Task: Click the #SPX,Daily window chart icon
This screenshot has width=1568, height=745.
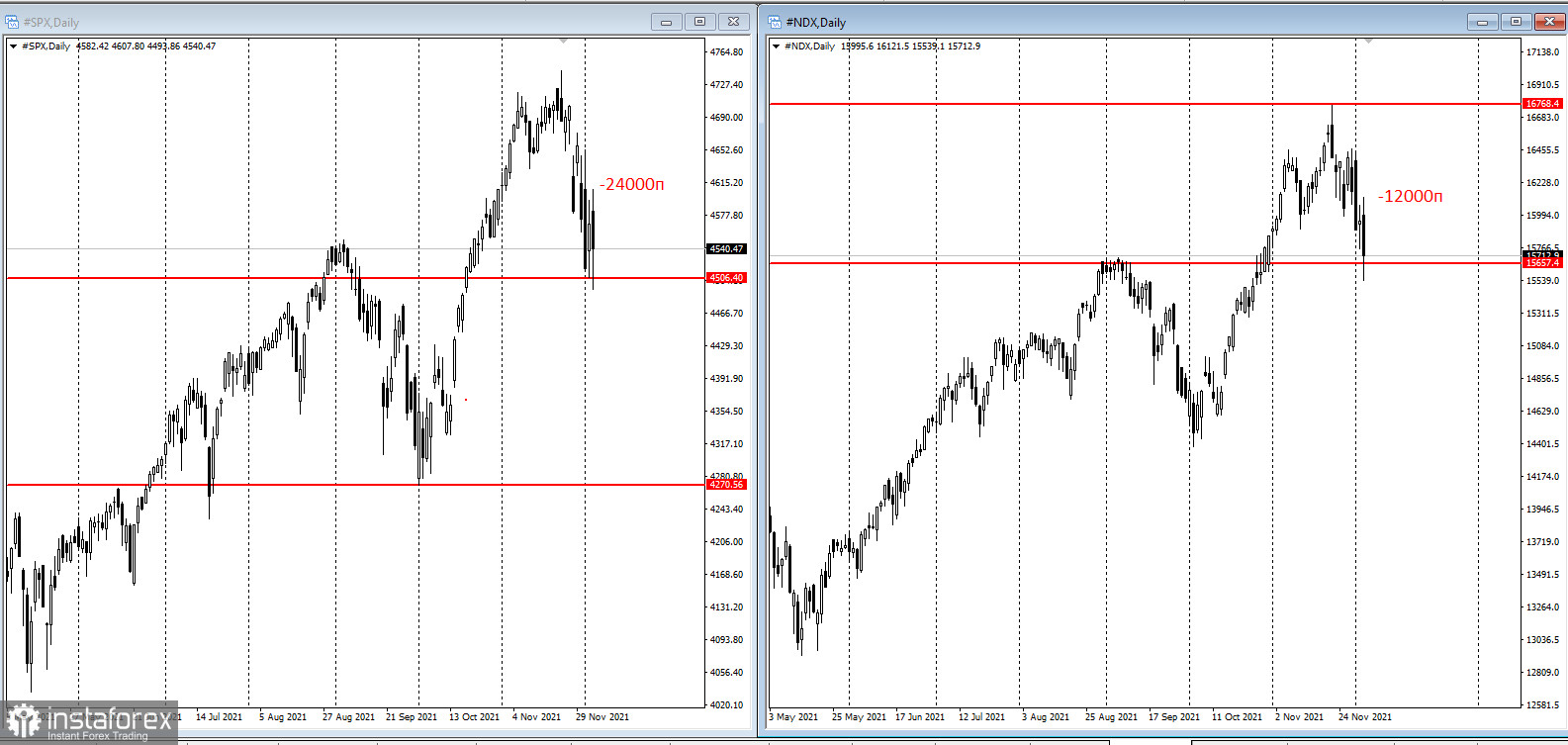Action: [x=12, y=22]
